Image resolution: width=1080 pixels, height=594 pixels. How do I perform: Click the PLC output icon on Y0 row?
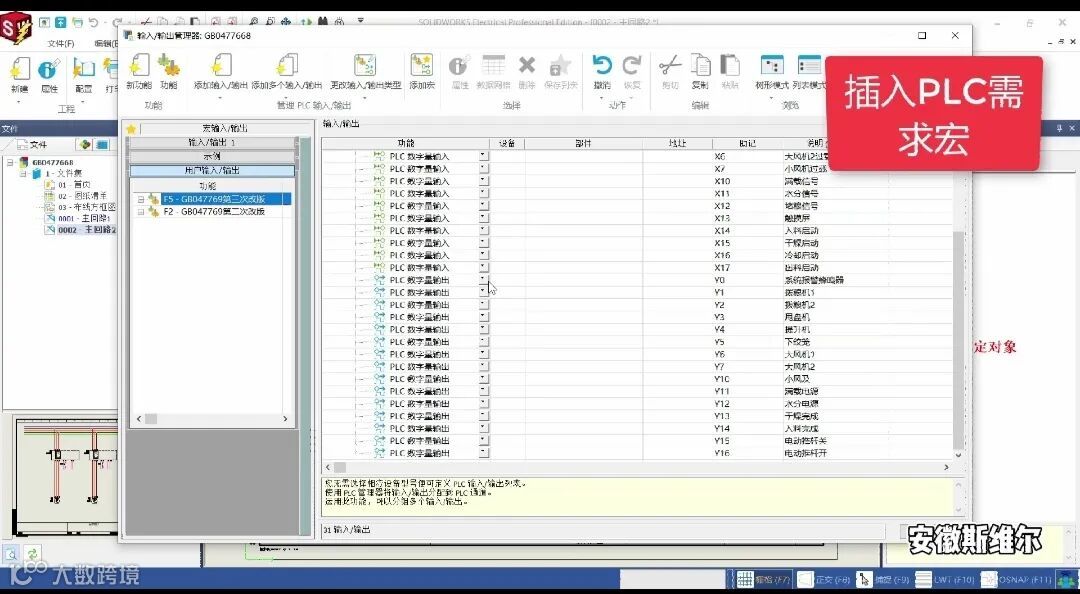(380, 280)
